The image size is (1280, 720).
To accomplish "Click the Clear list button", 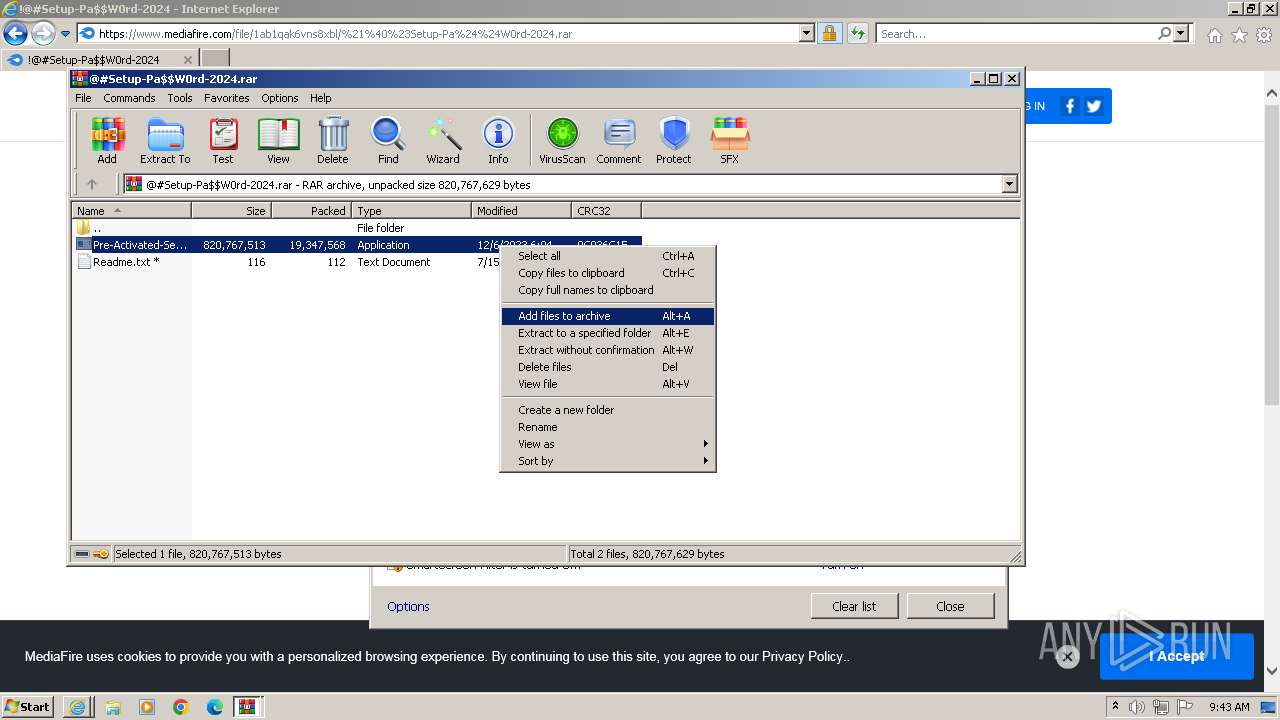I will [854, 606].
